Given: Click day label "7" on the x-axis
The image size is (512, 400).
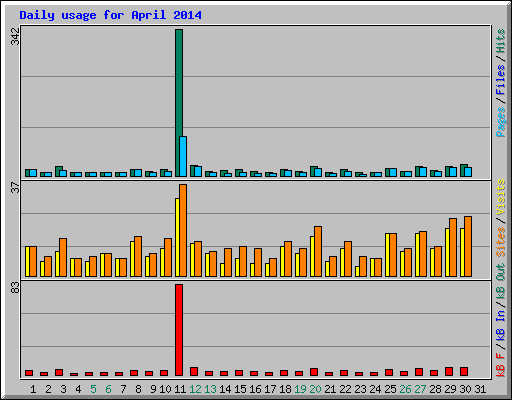Looking at the screenshot, I should [123, 389].
